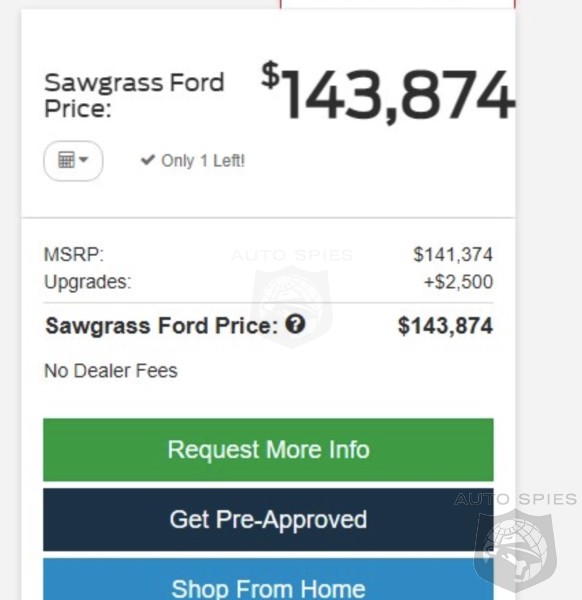Click the Upgrades label
The image size is (582, 600).
[x=88, y=282]
